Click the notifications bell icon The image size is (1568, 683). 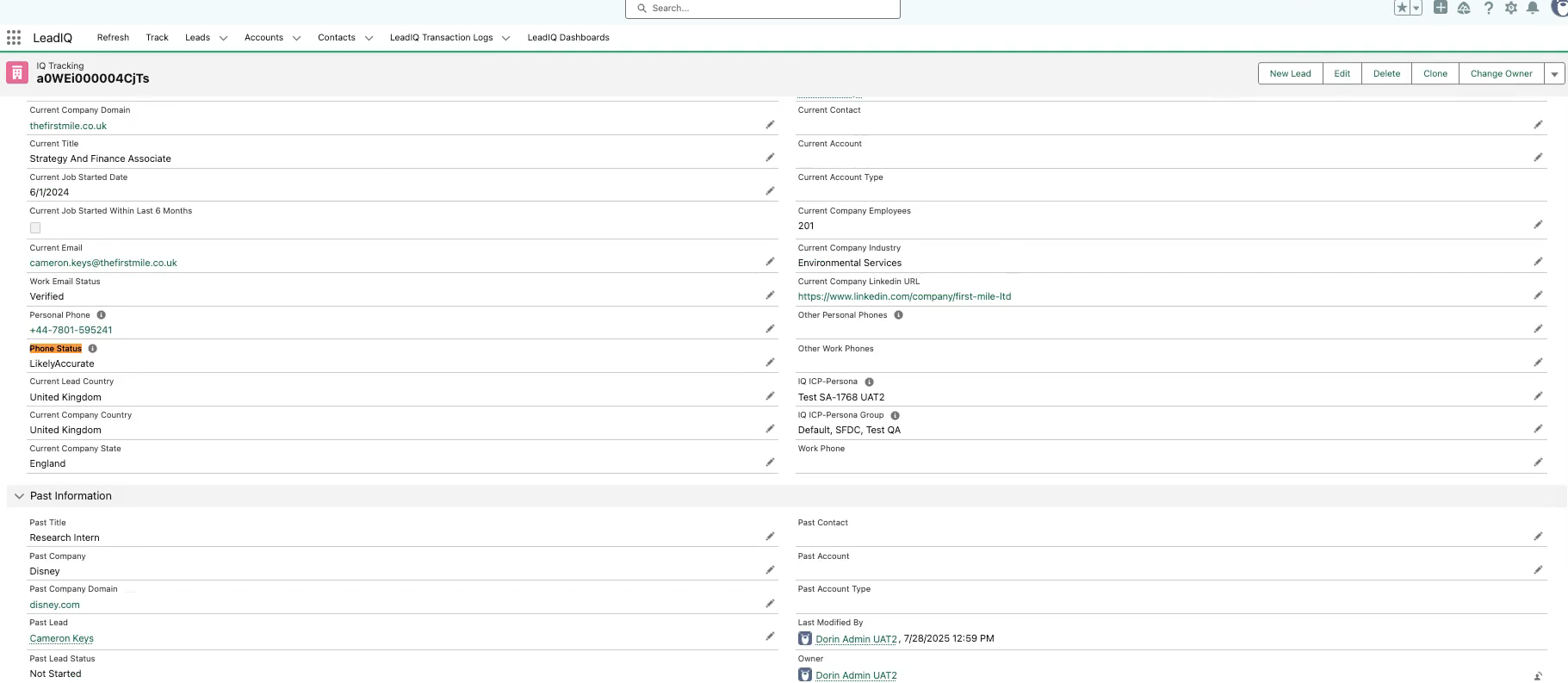tap(1534, 8)
